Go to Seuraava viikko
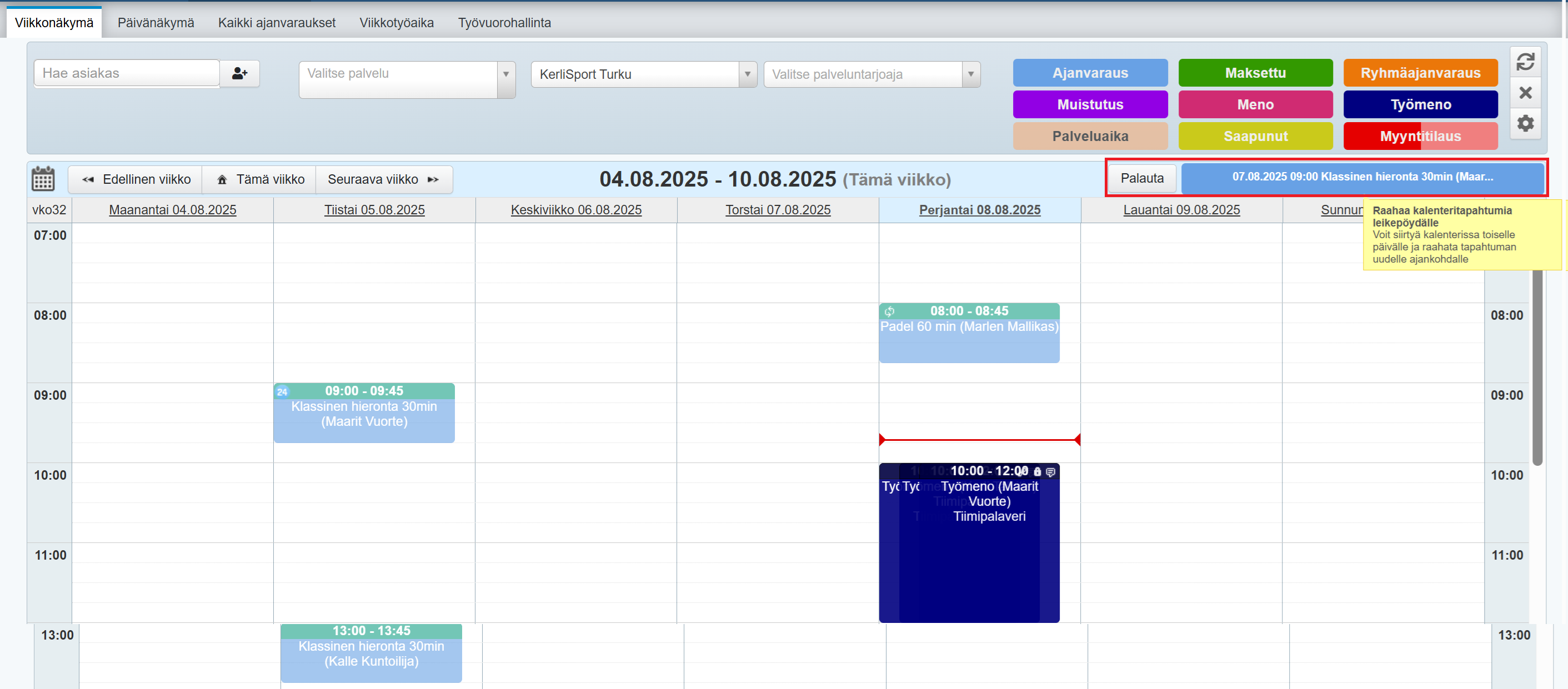This screenshot has width=1568, height=689. point(383,179)
